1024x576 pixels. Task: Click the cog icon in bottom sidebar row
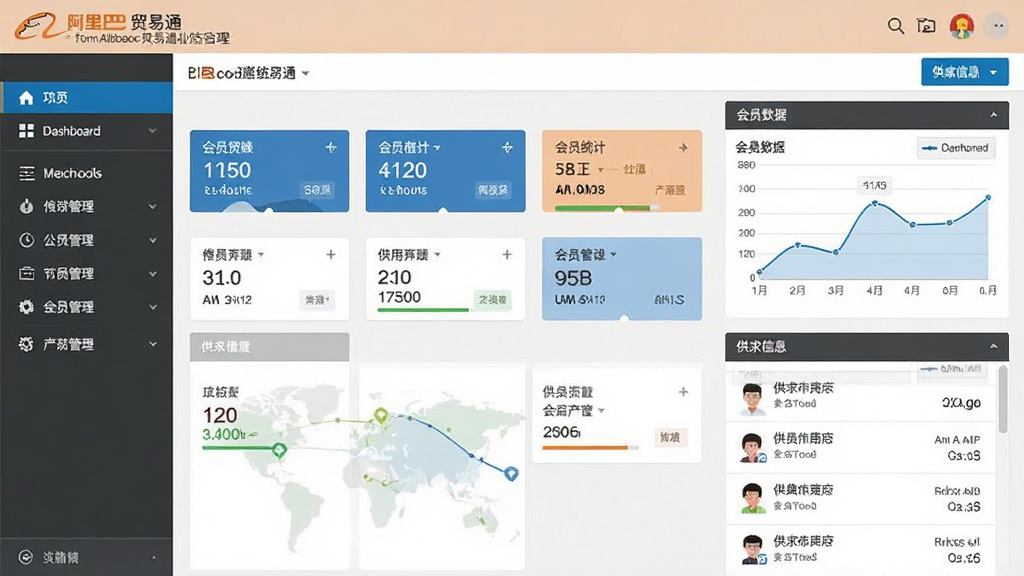[26, 344]
